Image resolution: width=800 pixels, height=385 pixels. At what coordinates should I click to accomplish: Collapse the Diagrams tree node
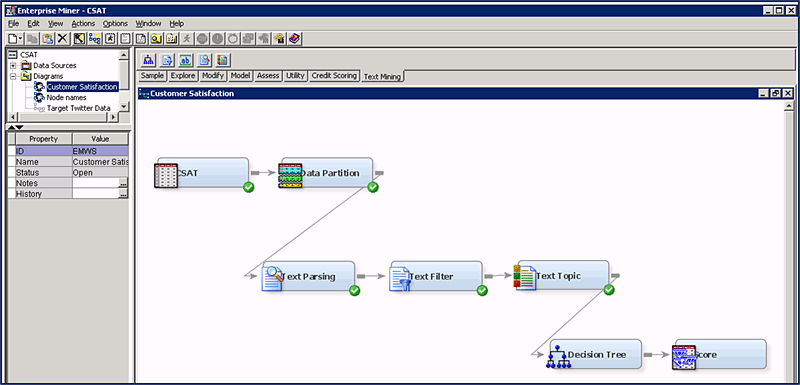pos(13,76)
